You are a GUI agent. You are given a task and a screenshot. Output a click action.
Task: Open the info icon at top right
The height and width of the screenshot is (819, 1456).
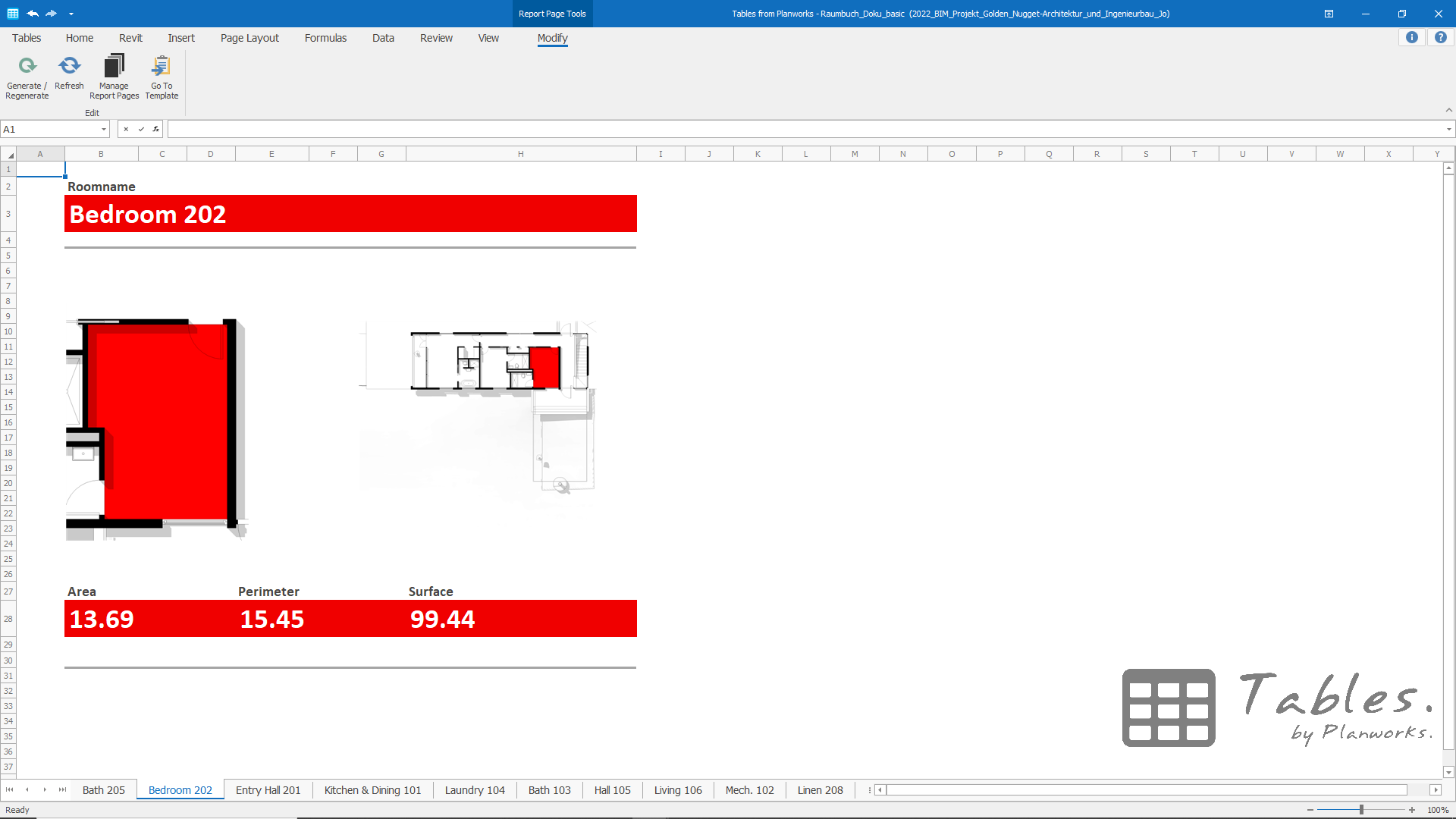tap(1411, 38)
